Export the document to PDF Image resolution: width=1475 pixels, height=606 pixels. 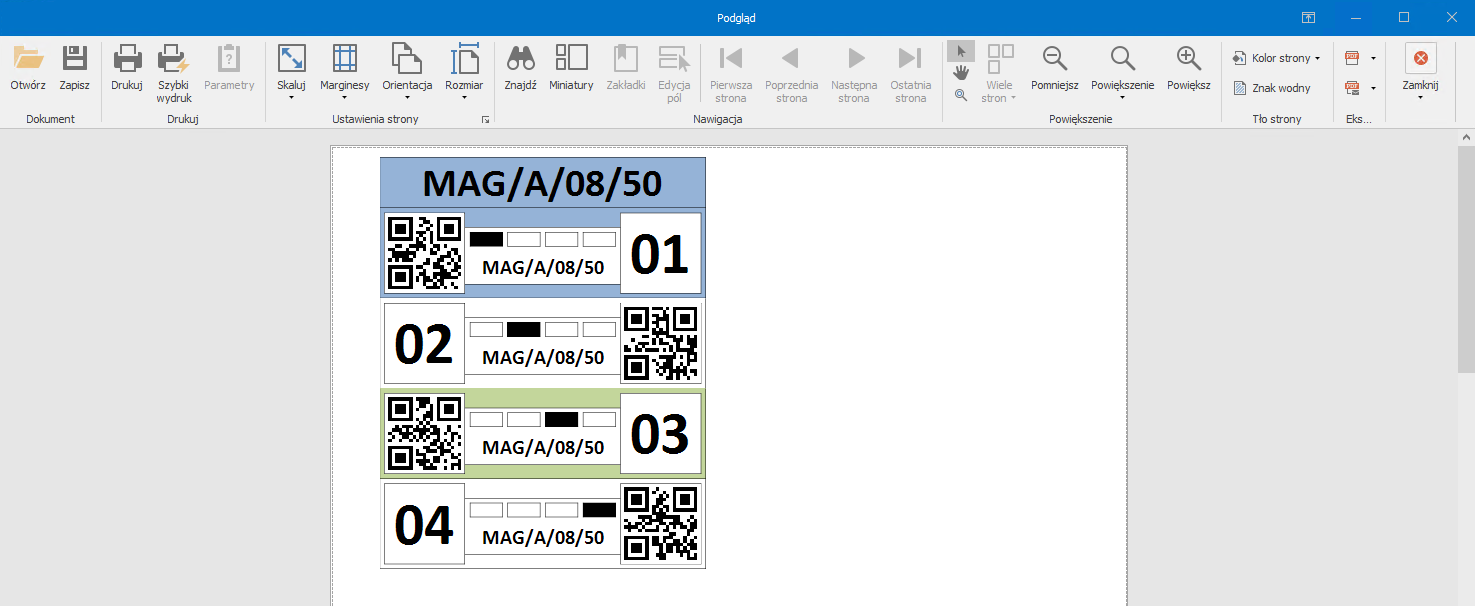point(1352,58)
